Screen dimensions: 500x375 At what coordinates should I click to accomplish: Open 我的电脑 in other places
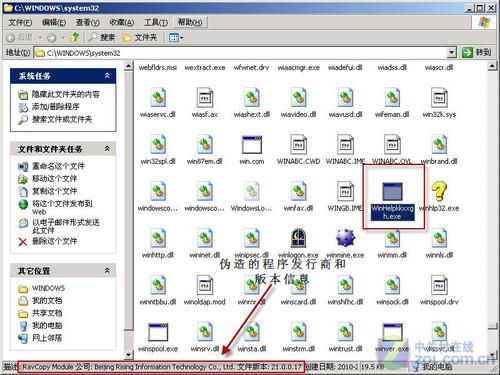click(47, 325)
